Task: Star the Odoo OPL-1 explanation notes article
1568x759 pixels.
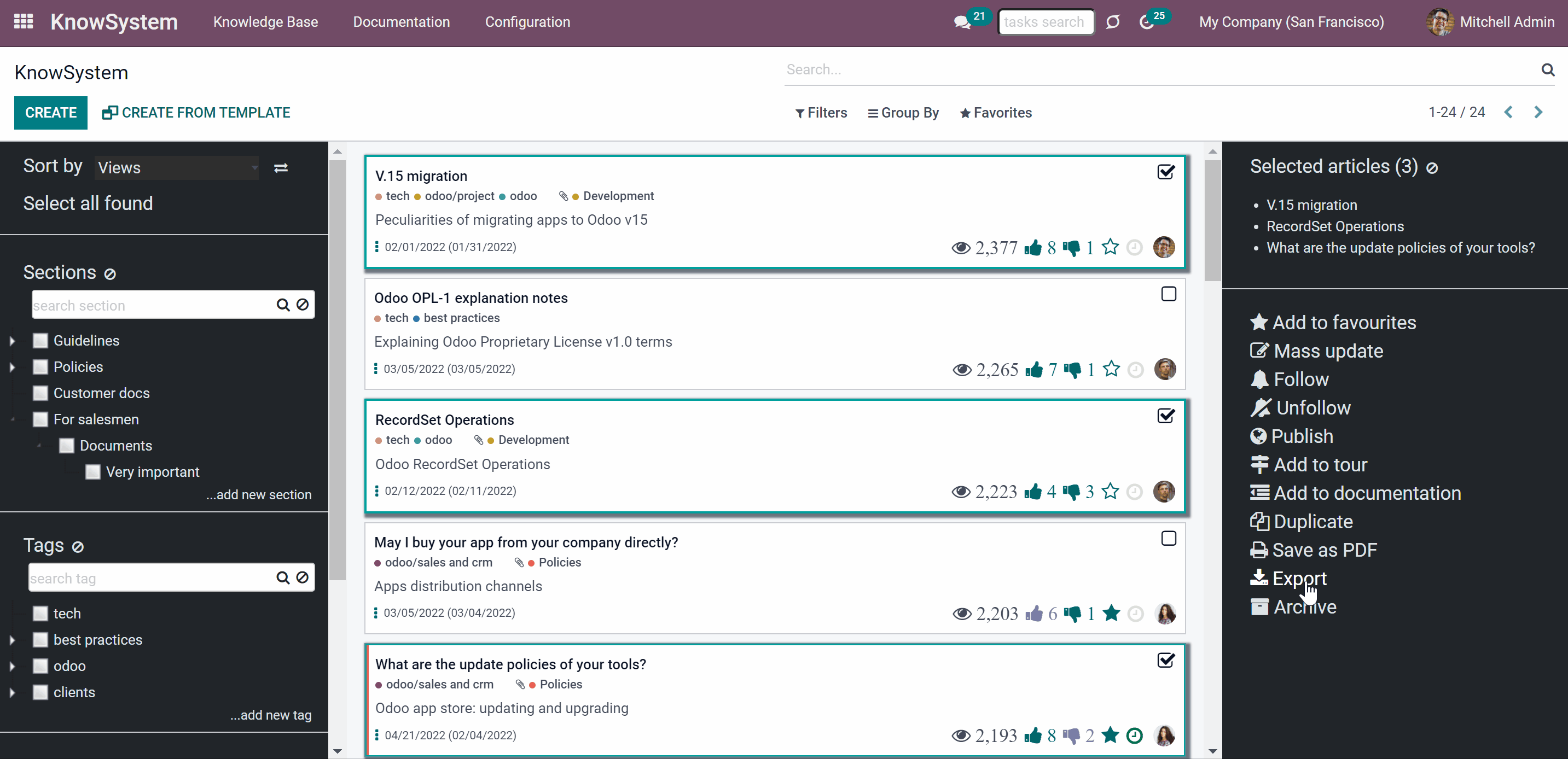Action: pos(1112,369)
